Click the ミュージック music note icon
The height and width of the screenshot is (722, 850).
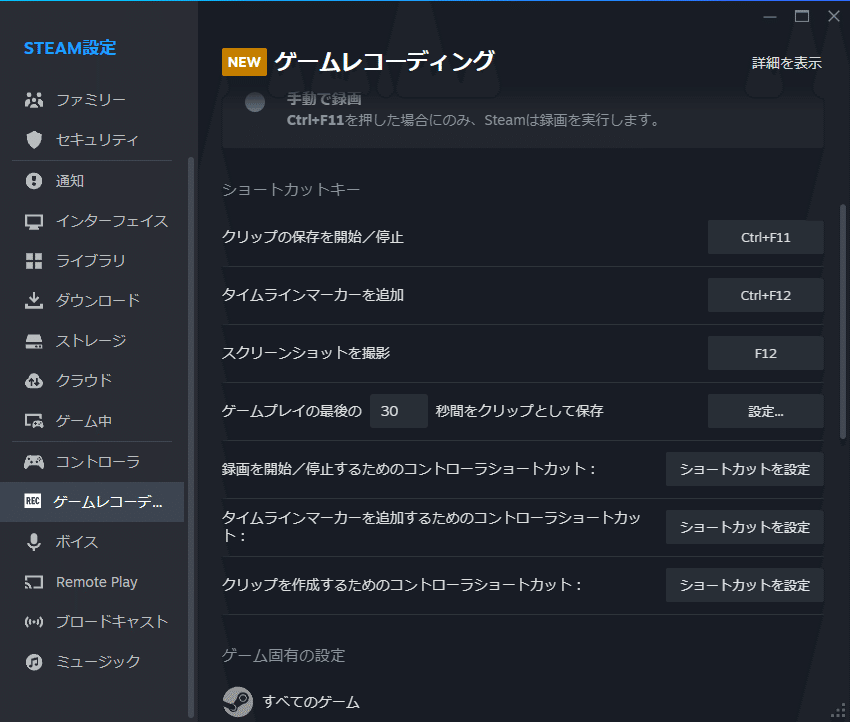[34, 662]
